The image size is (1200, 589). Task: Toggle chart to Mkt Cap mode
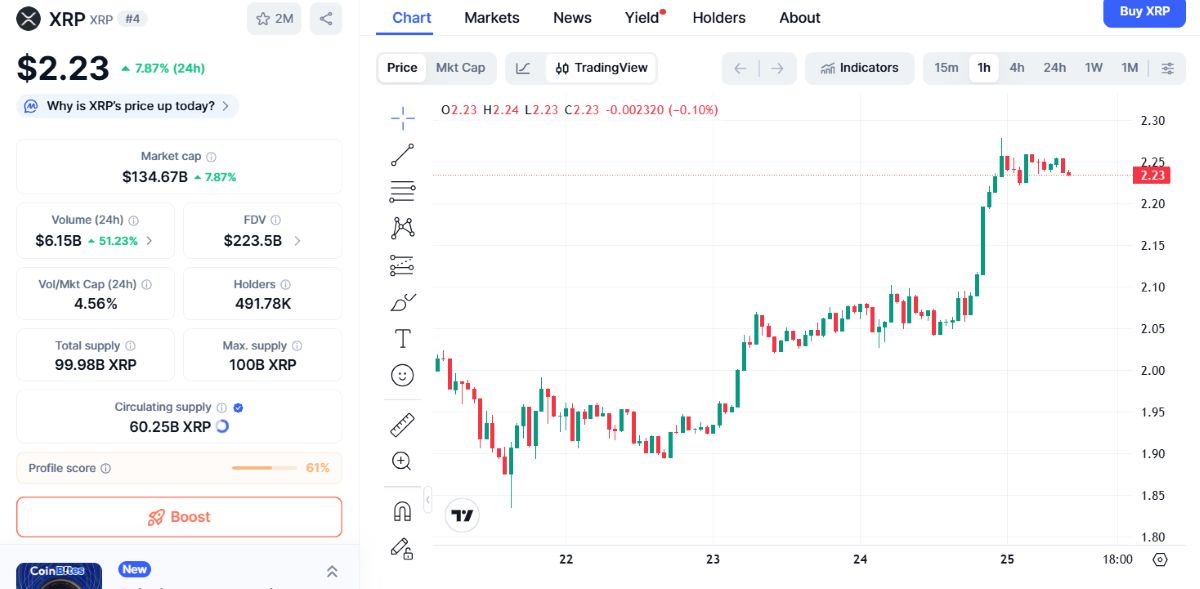[x=460, y=68]
